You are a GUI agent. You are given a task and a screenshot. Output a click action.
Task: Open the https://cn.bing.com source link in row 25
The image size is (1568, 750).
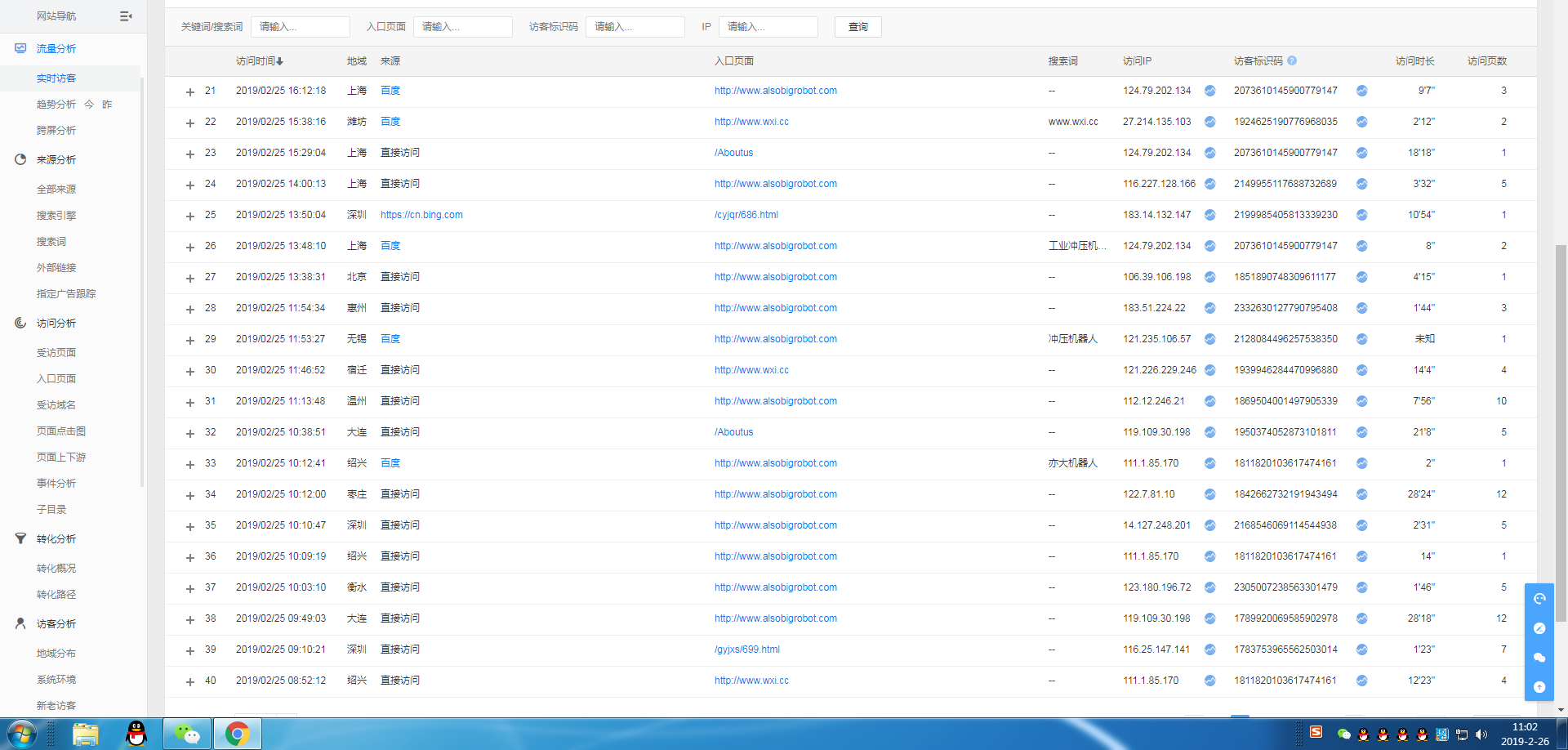(x=421, y=215)
